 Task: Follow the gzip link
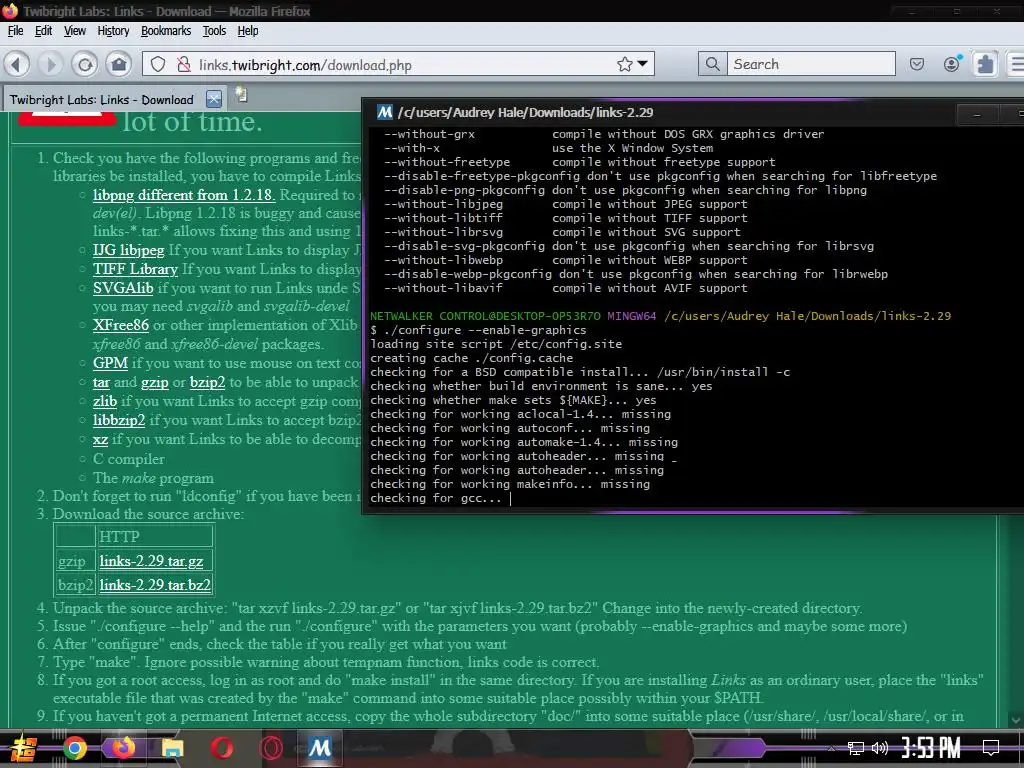tap(155, 383)
